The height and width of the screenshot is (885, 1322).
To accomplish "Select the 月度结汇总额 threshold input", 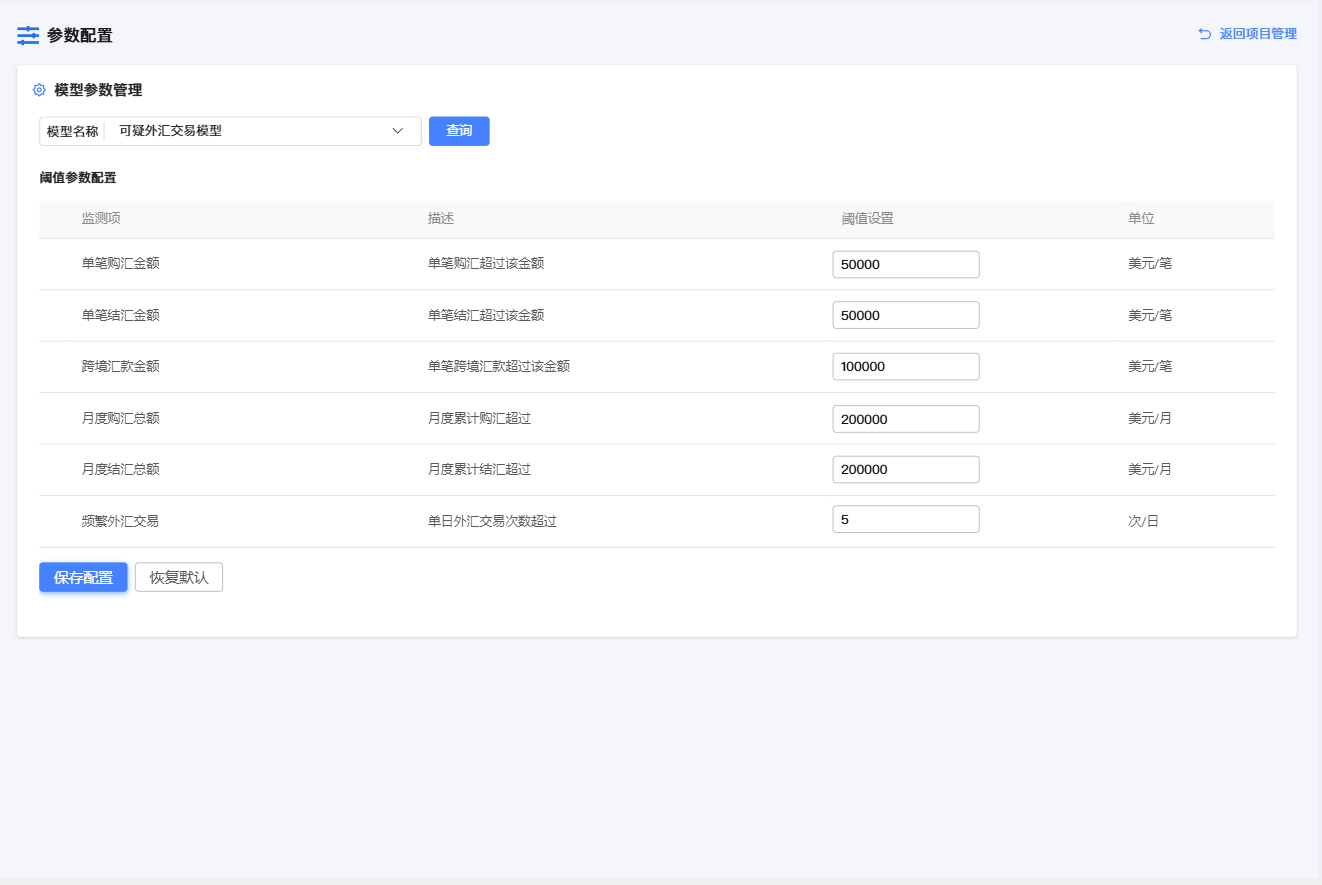I will click(905, 469).
